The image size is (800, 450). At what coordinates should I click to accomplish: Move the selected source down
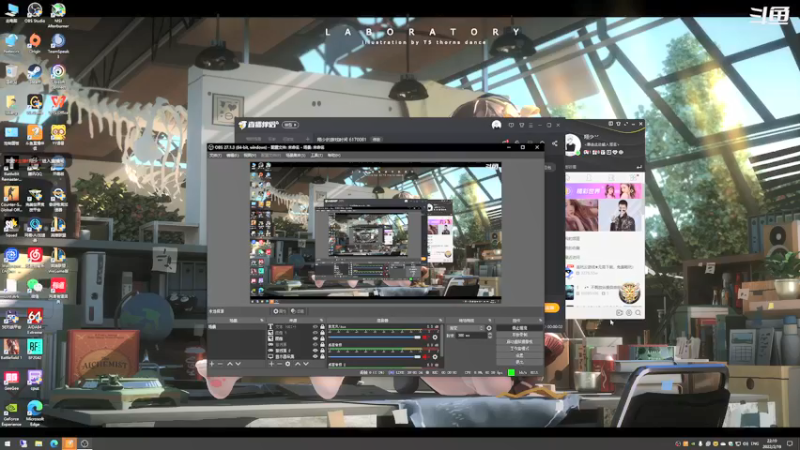coord(306,364)
